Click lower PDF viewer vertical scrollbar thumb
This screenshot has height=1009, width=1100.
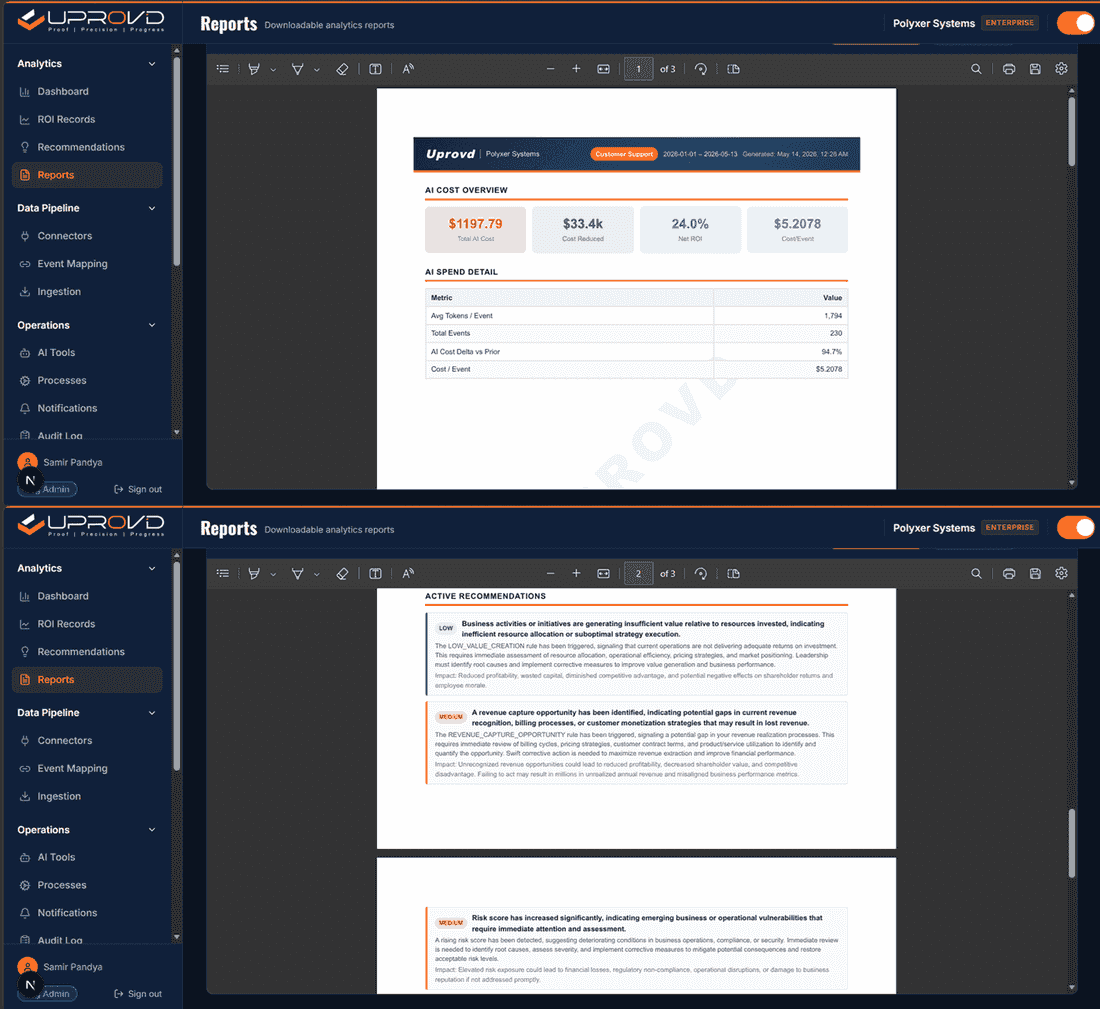(x=1071, y=843)
